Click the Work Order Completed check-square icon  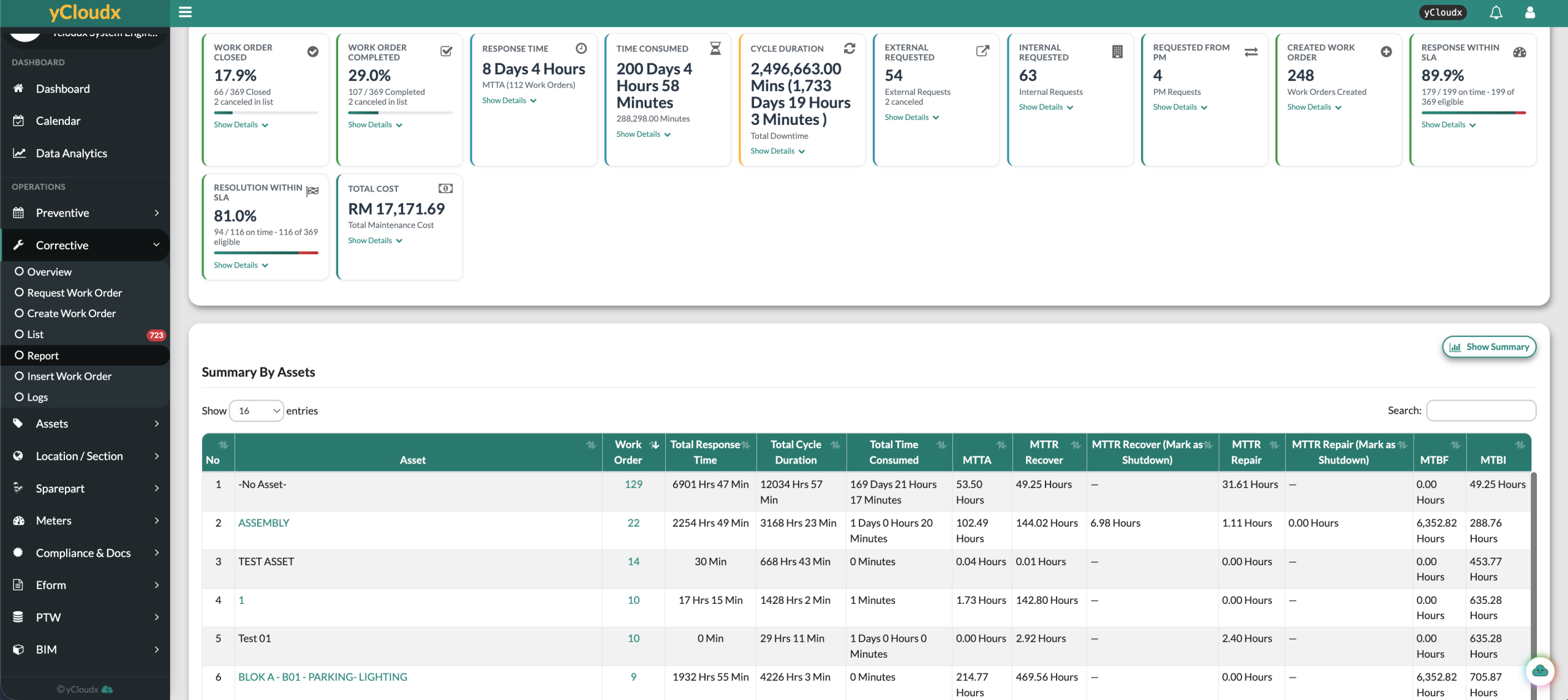point(447,51)
